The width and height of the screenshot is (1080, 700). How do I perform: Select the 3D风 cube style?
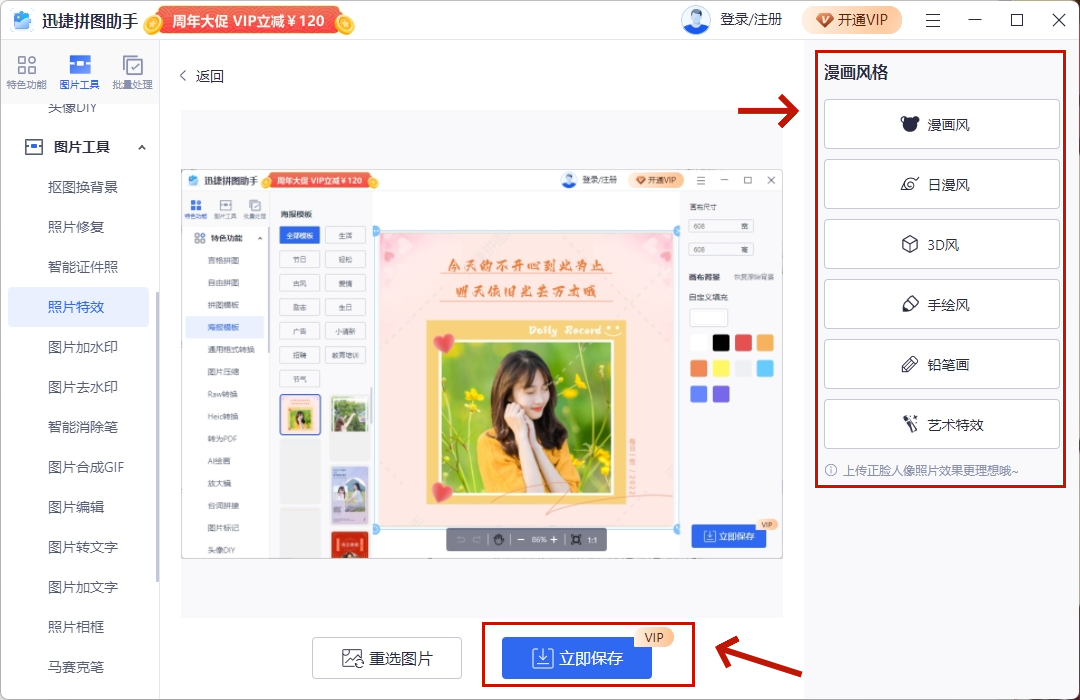[x=941, y=245]
